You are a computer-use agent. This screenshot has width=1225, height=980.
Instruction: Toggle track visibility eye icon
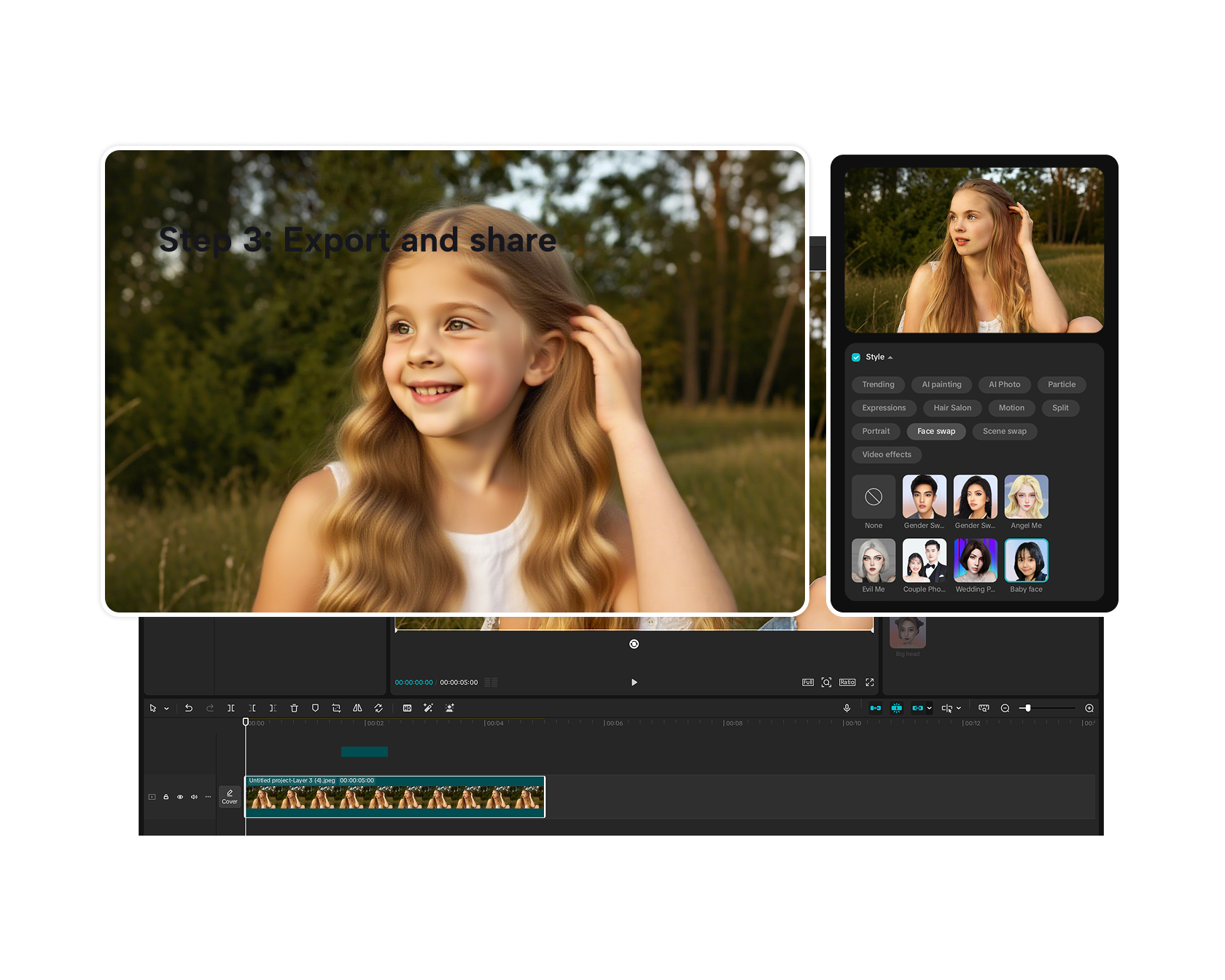pyautogui.click(x=180, y=797)
